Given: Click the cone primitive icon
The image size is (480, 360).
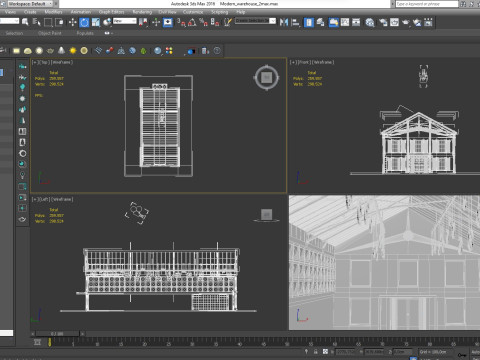Looking at the screenshot, I should pos(62,51).
